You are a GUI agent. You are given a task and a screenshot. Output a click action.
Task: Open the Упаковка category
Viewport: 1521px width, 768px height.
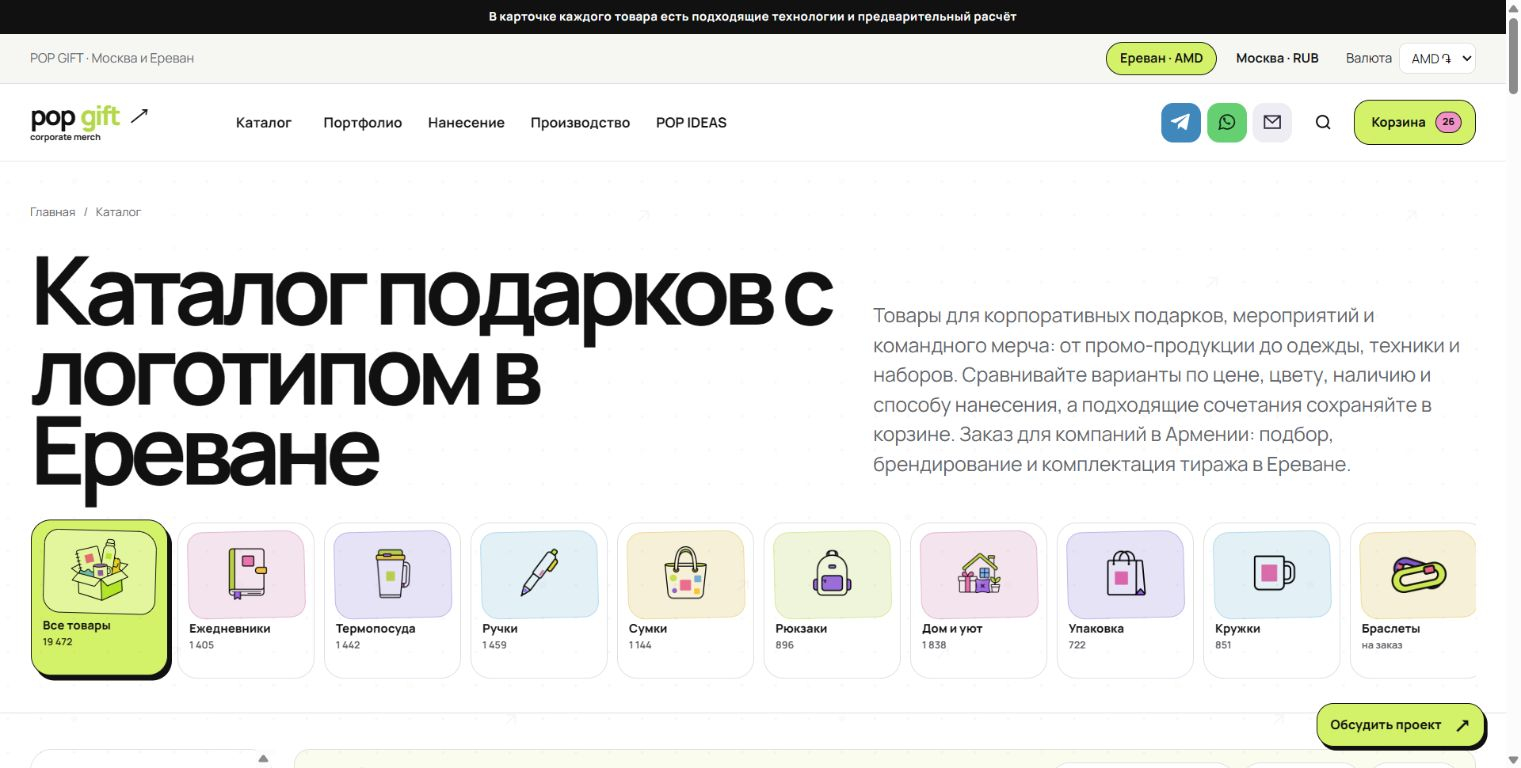(x=1125, y=600)
